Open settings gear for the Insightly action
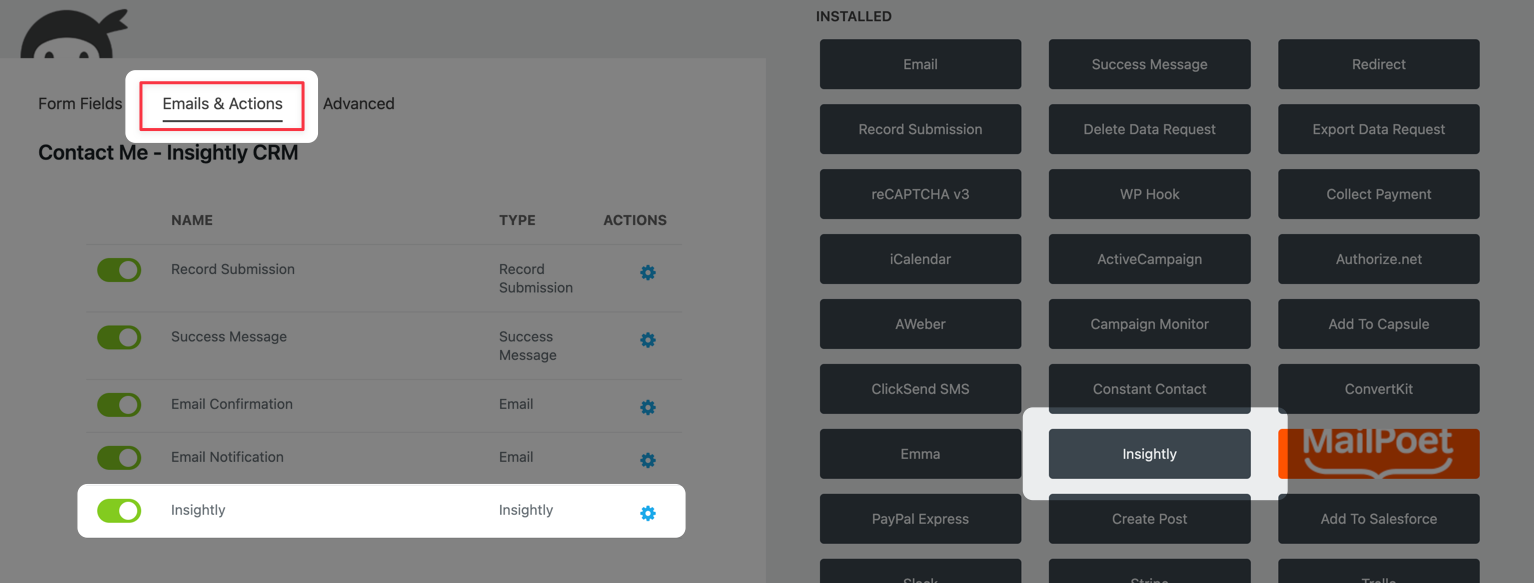Image resolution: width=1534 pixels, height=583 pixels. (x=647, y=513)
